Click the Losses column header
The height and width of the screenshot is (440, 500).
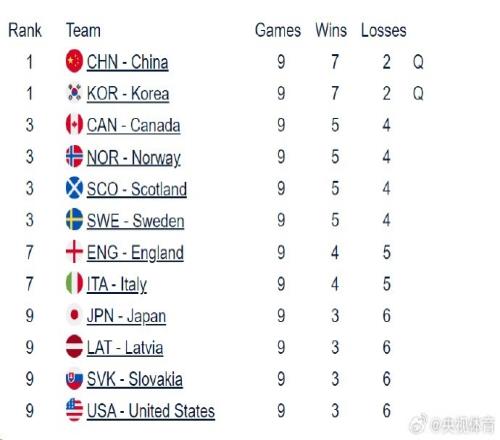[384, 30]
